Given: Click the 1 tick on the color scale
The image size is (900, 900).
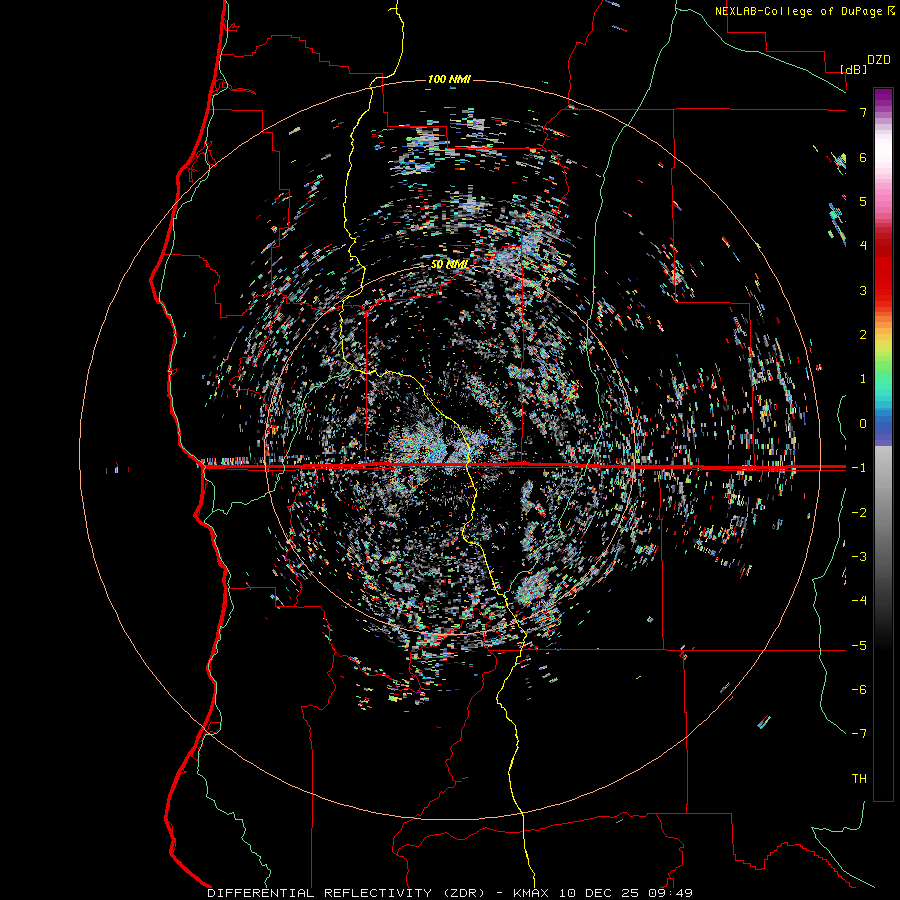Looking at the screenshot, I should [863, 379].
